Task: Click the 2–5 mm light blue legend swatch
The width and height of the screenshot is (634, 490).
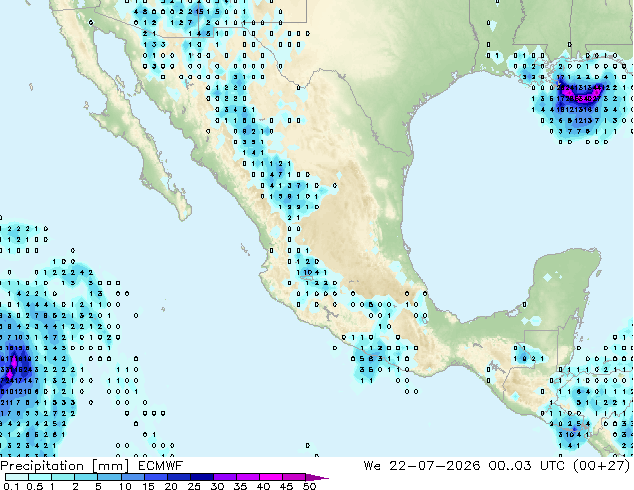Action: (x=86, y=477)
